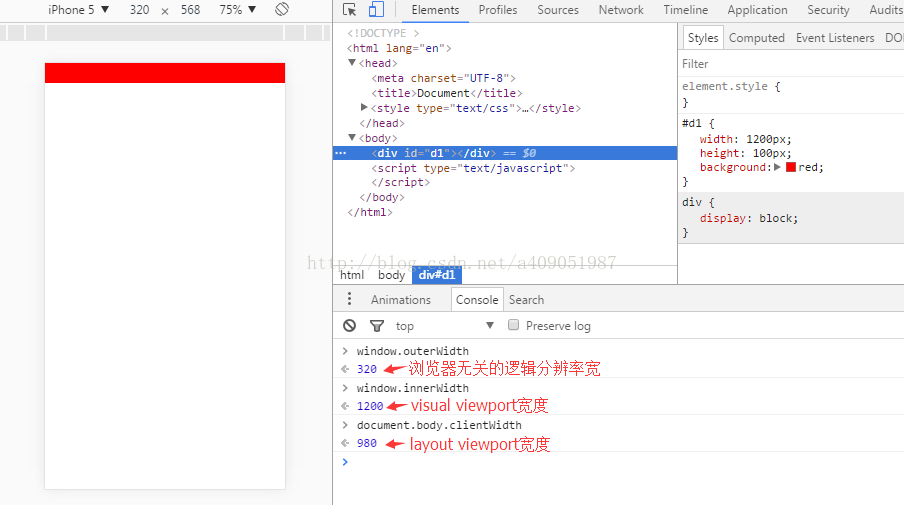The height and width of the screenshot is (505, 904).
Task: Select body in the breadcrumb bar
Action: pyautogui.click(x=391, y=275)
